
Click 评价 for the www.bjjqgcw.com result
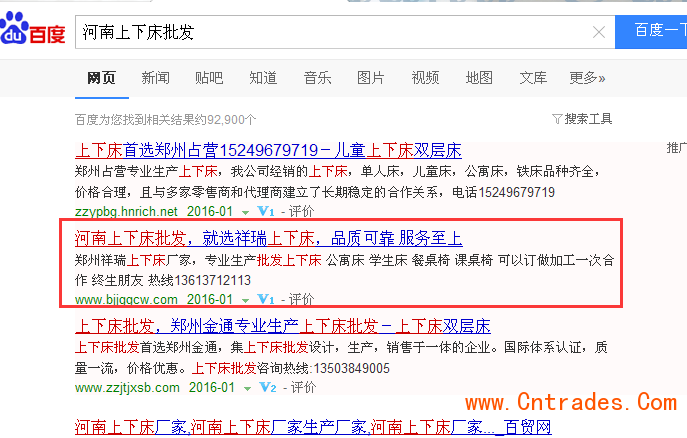(x=301, y=300)
